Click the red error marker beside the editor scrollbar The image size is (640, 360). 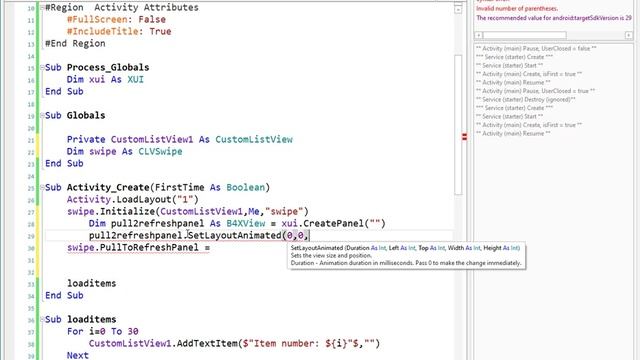pos(464,137)
